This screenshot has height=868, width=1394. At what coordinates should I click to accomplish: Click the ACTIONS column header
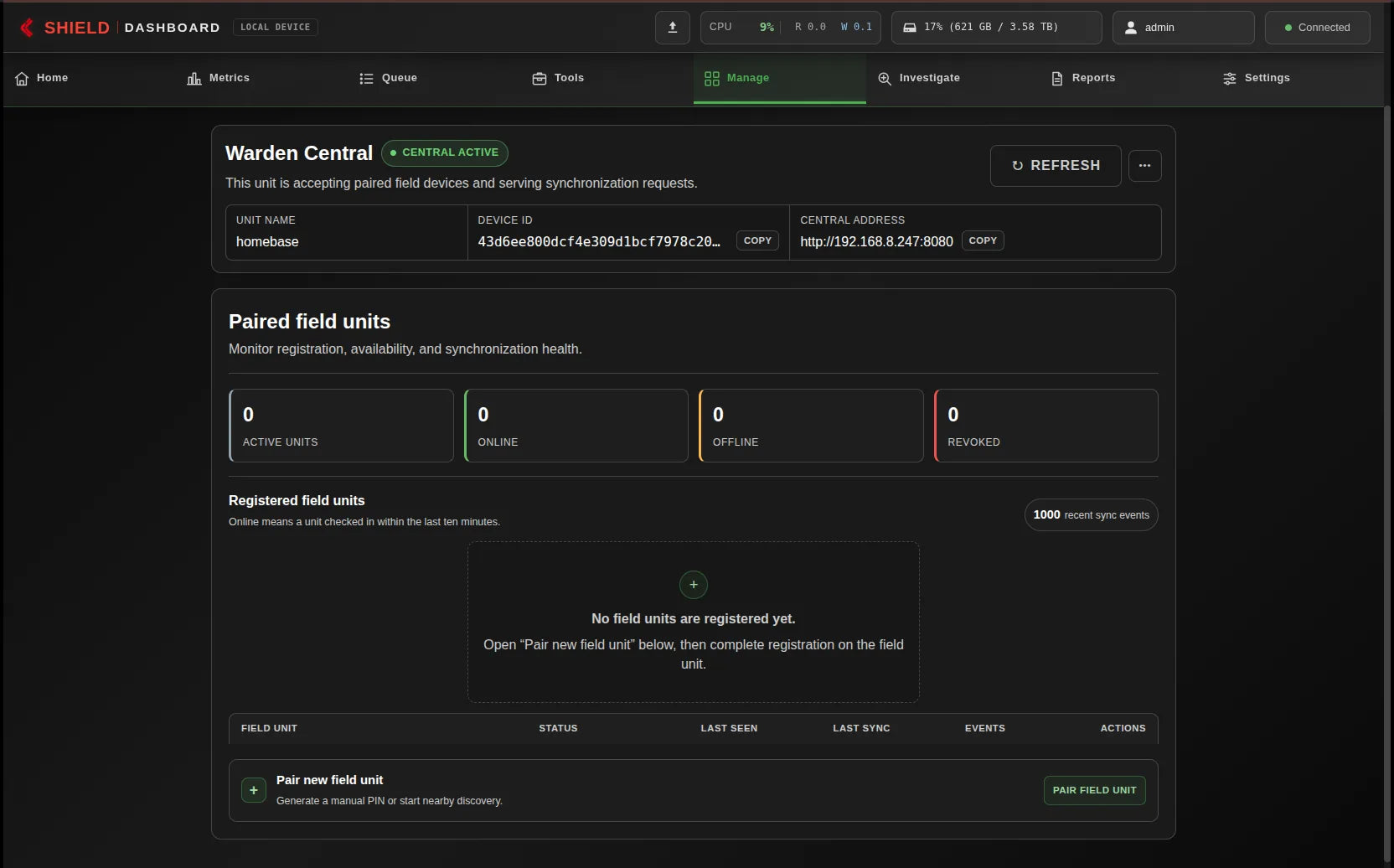1123,729
